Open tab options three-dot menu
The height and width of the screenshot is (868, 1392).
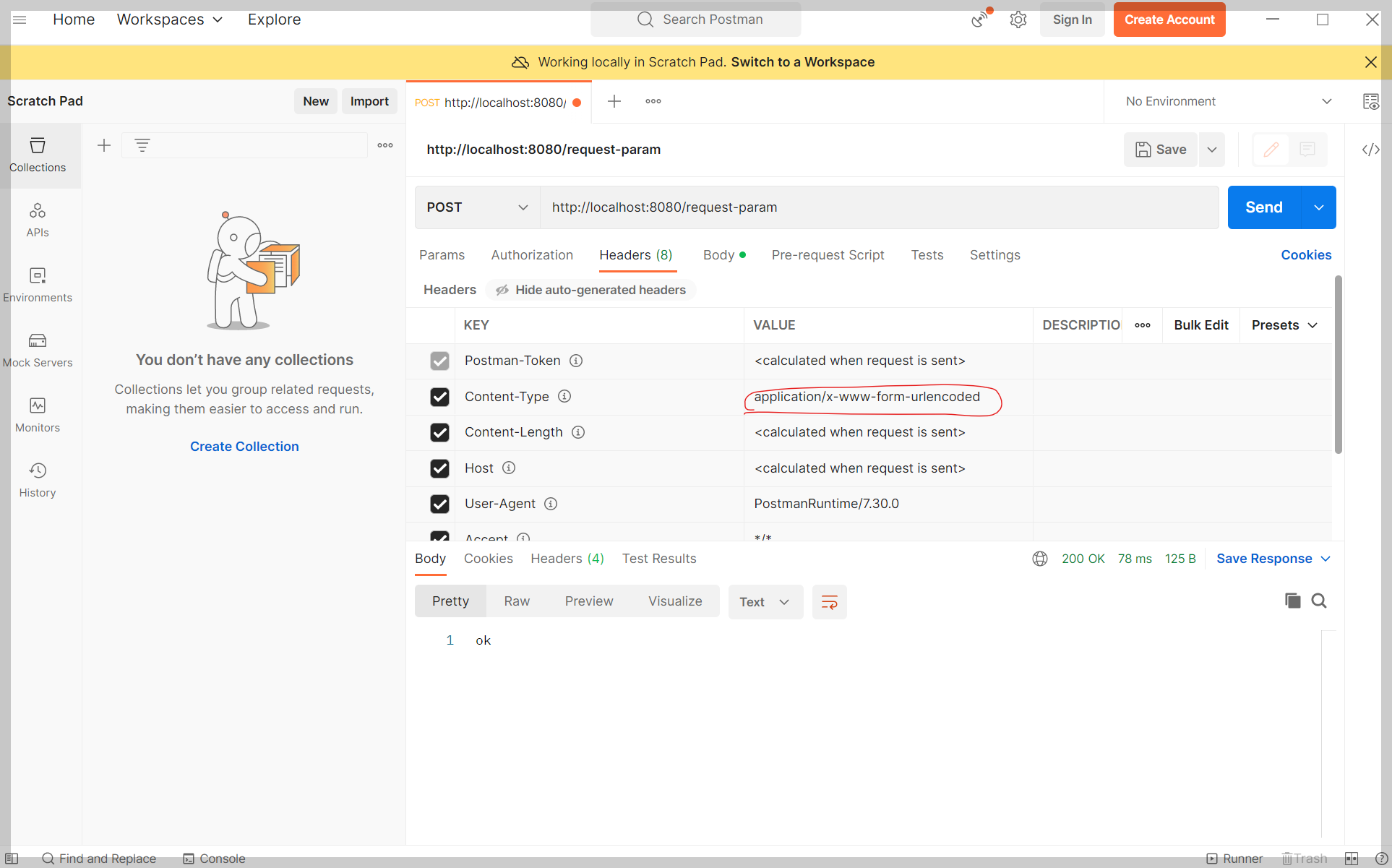(x=653, y=101)
